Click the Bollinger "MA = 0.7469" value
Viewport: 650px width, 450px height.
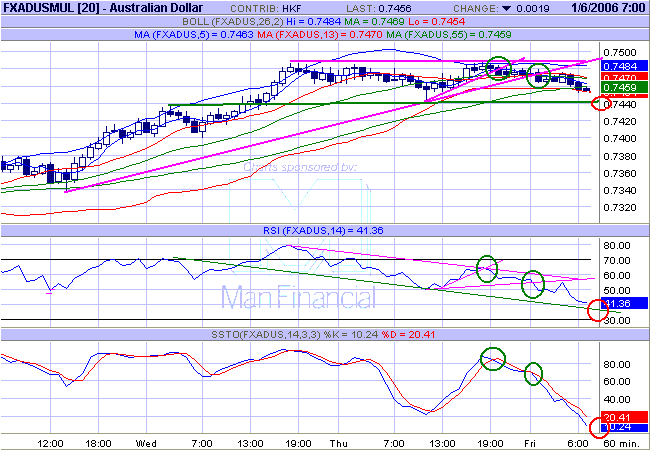(x=374, y=22)
